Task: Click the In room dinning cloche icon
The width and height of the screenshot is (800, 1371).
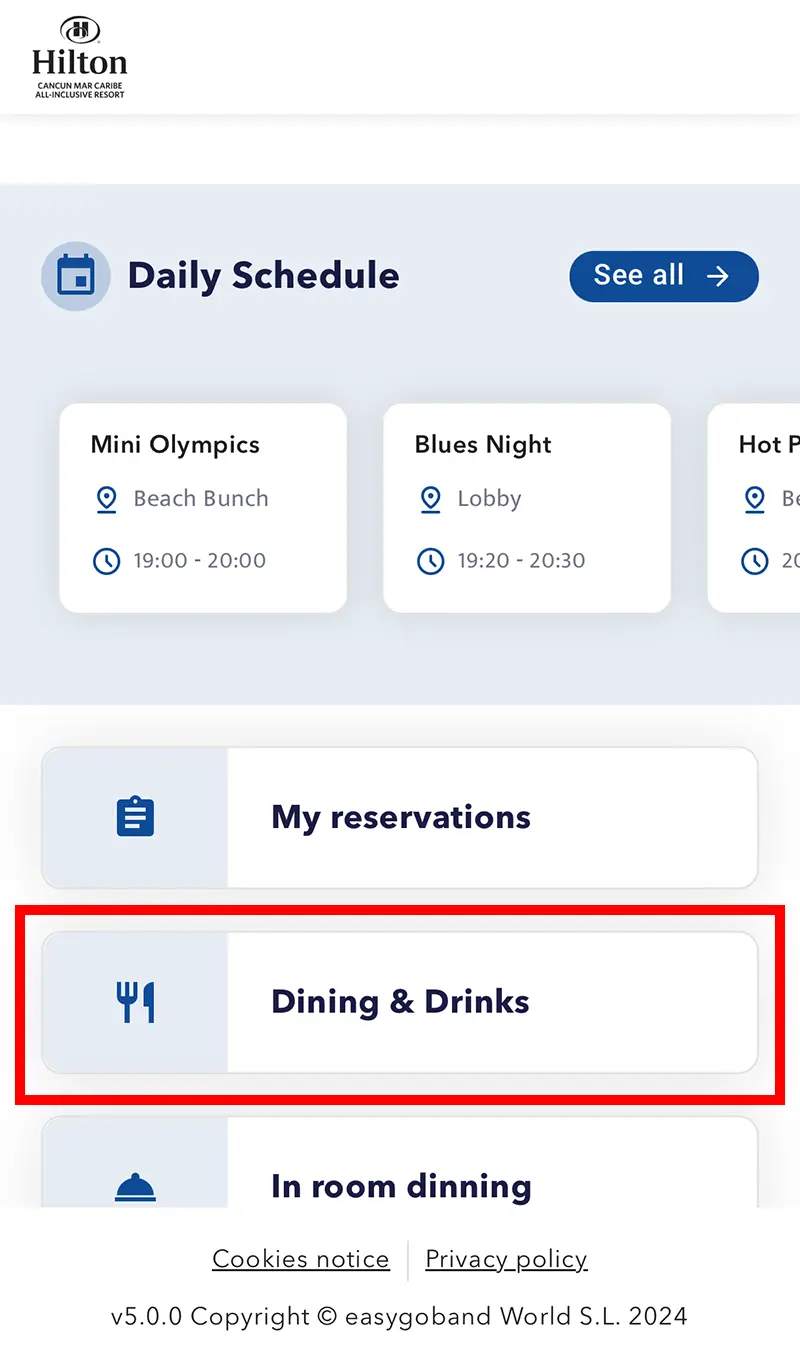Action: 135,1186
